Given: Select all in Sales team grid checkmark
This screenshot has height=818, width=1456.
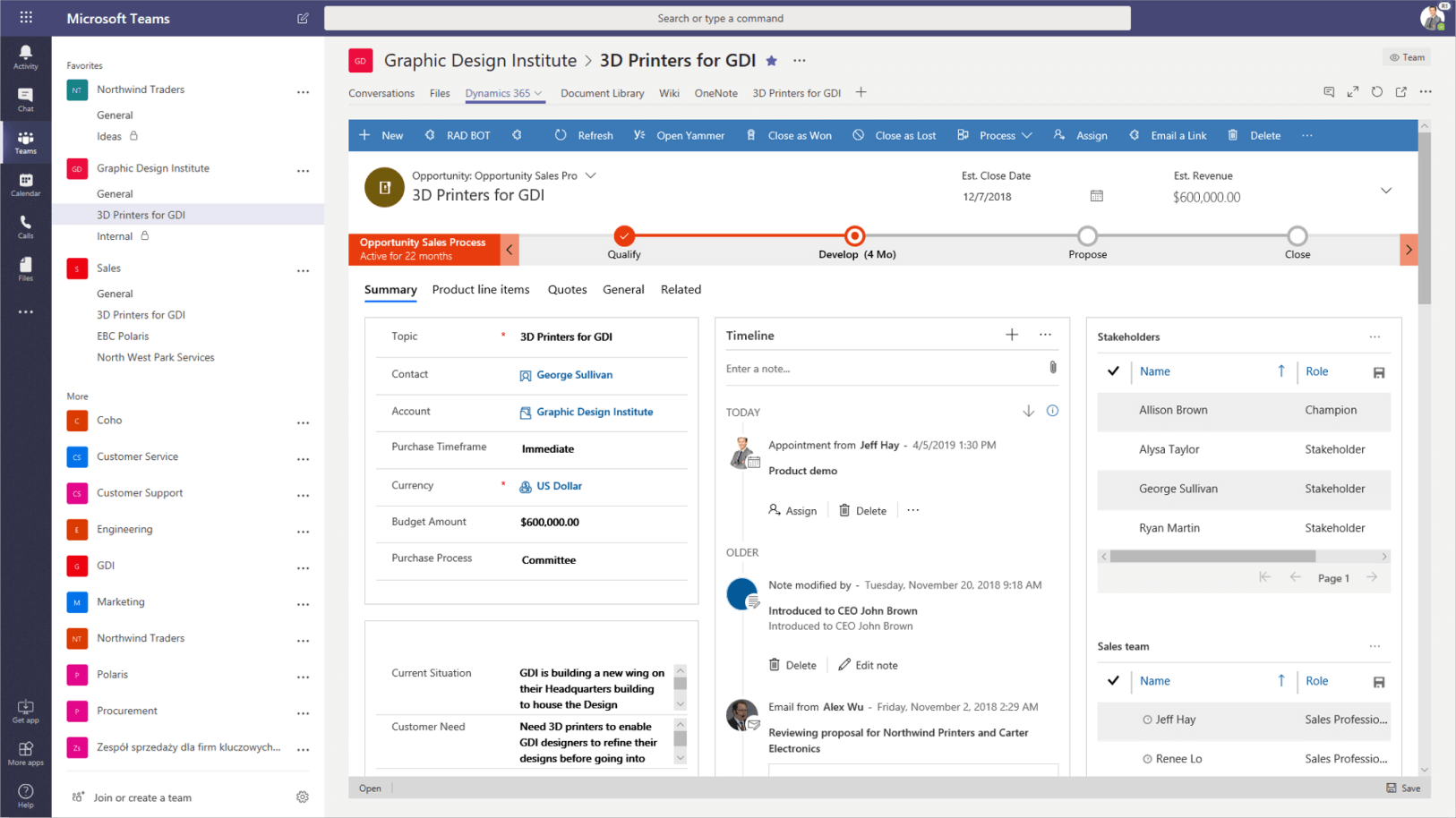Looking at the screenshot, I should point(1113,680).
